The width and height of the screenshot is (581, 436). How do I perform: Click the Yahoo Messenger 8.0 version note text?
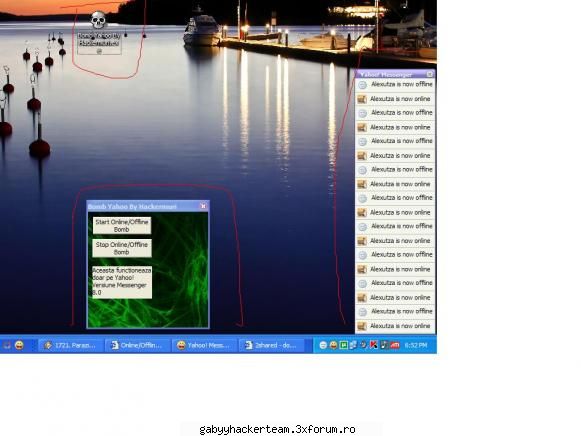click(x=122, y=282)
